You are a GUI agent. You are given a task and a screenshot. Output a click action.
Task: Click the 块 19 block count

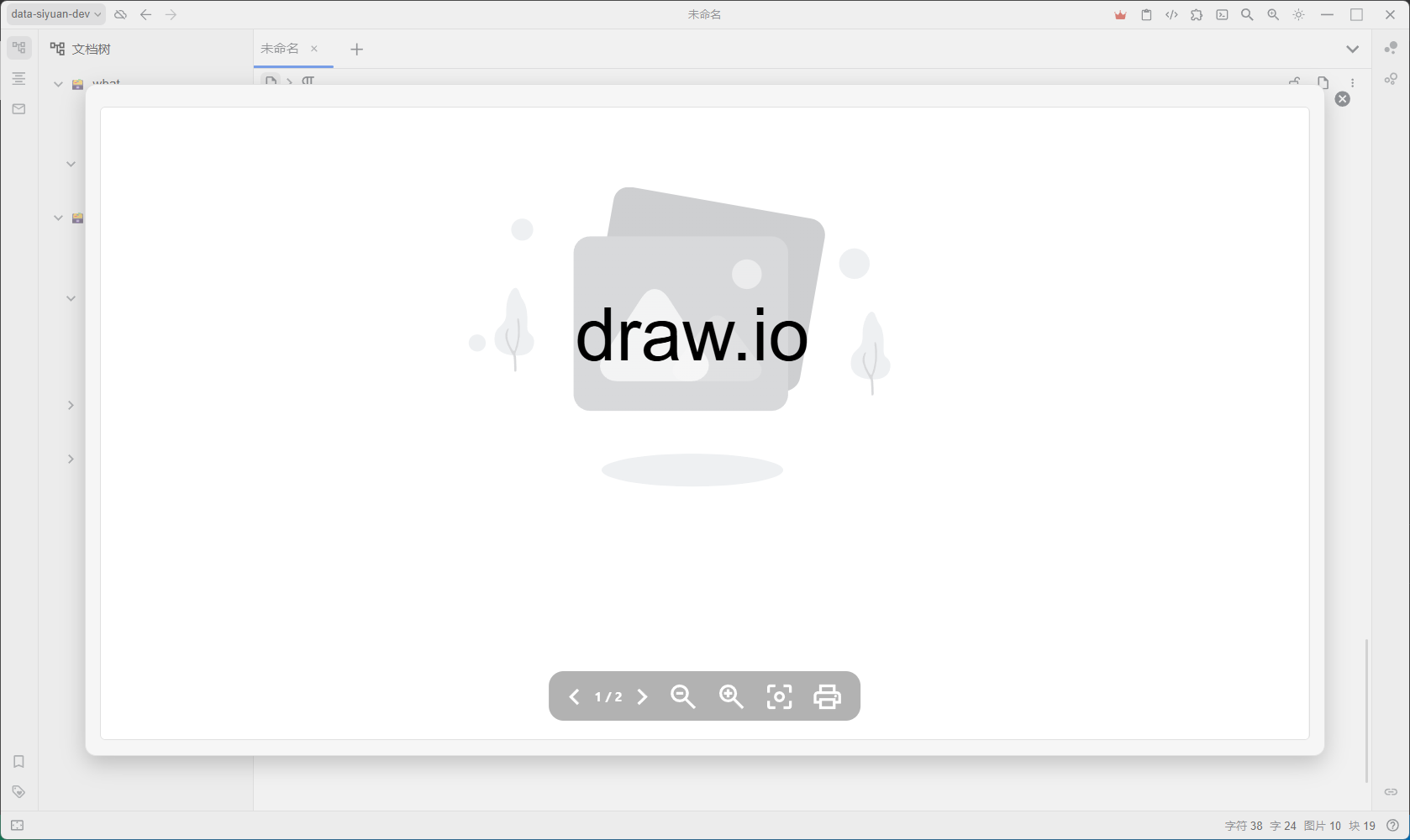(x=1362, y=826)
